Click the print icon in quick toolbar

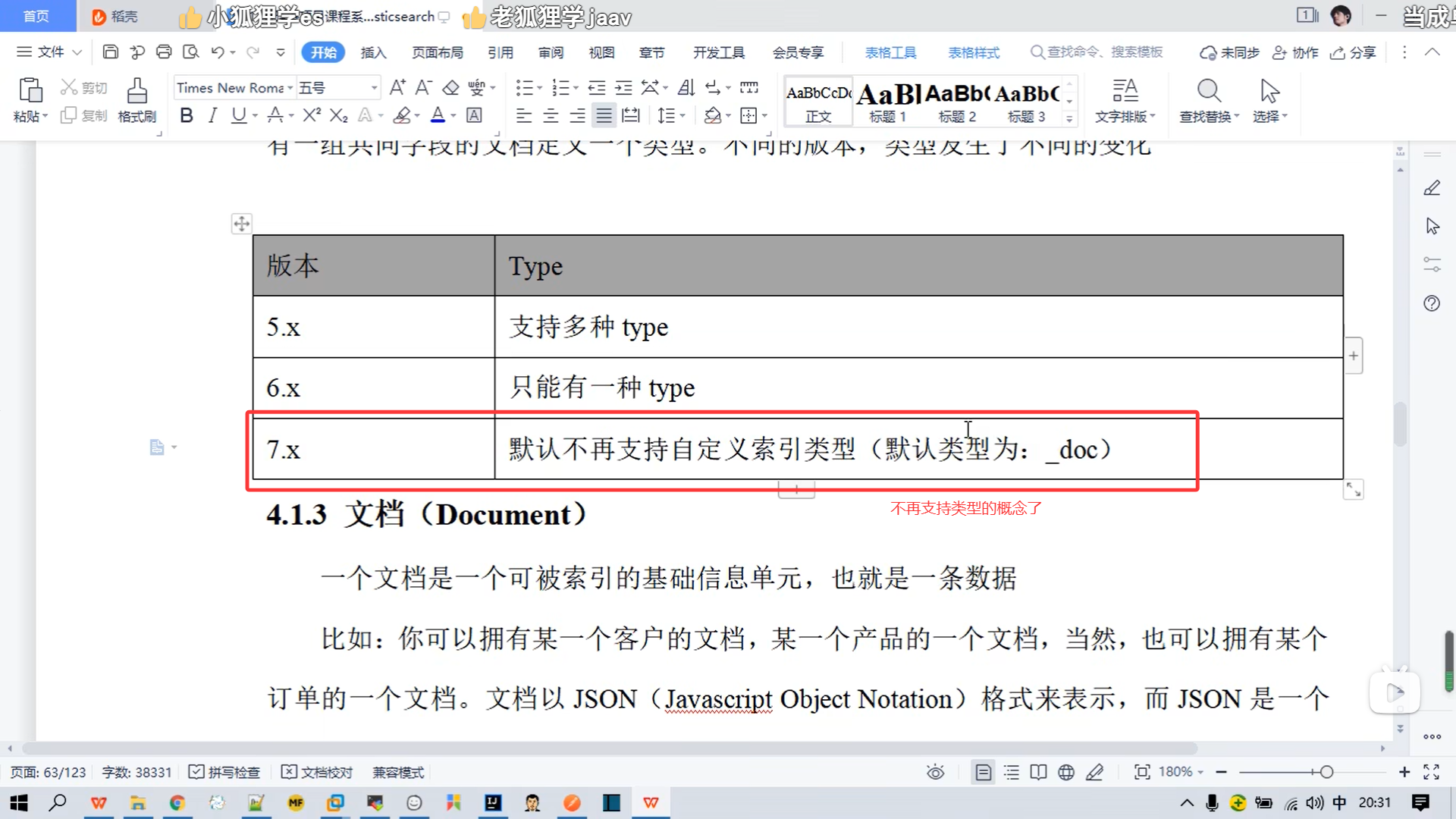click(x=164, y=52)
